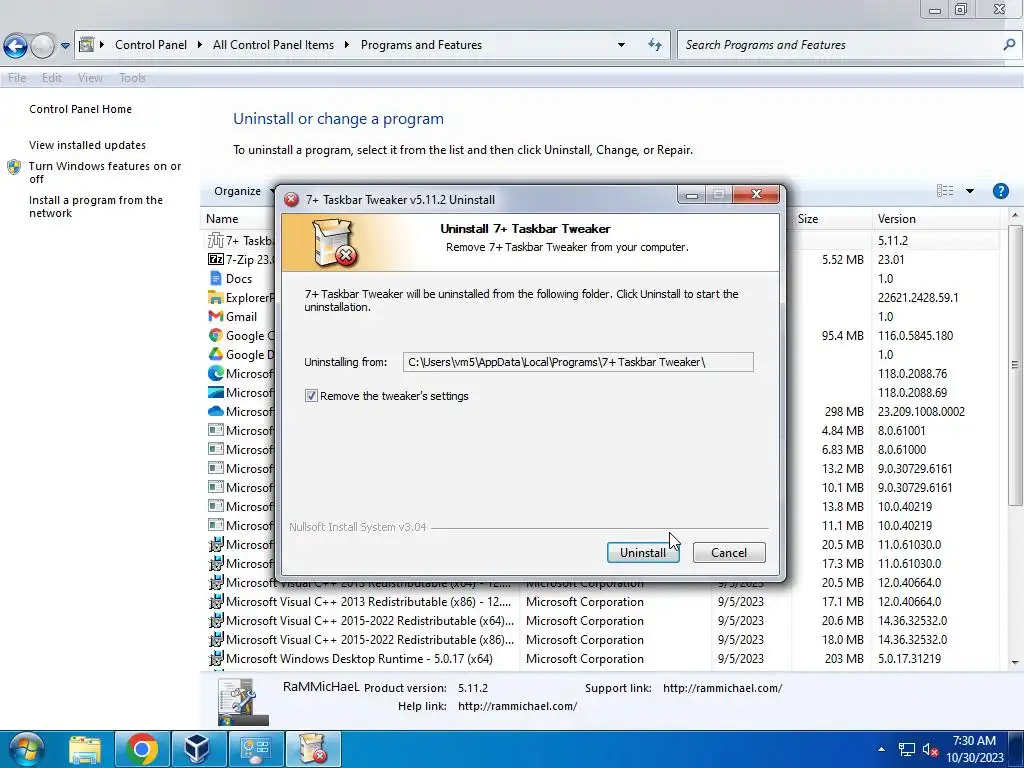Screen dimensions: 1024x768
Task: Select the Microsoft OneDrive cloud icon
Action: [x=216, y=411]
